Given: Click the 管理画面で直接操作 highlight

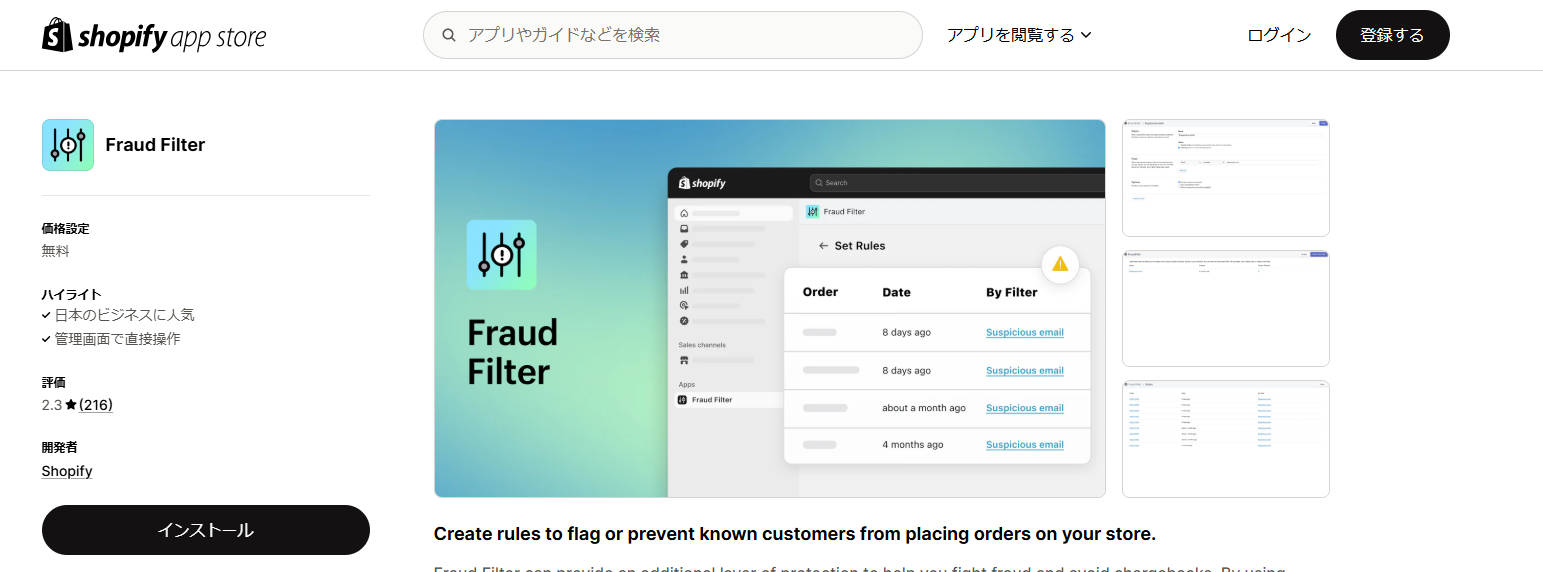Looking at the screenshot, I should [118, 339].
